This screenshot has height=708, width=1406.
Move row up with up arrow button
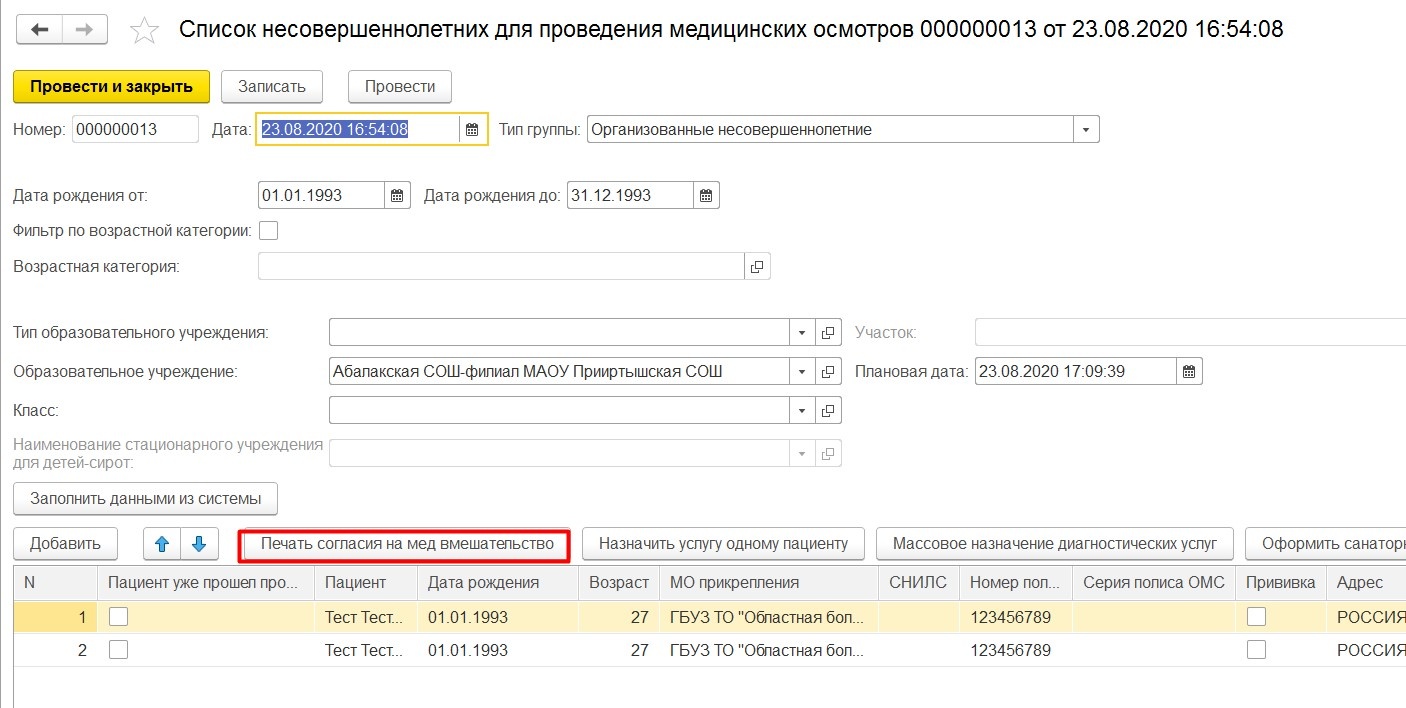point(163,544)
